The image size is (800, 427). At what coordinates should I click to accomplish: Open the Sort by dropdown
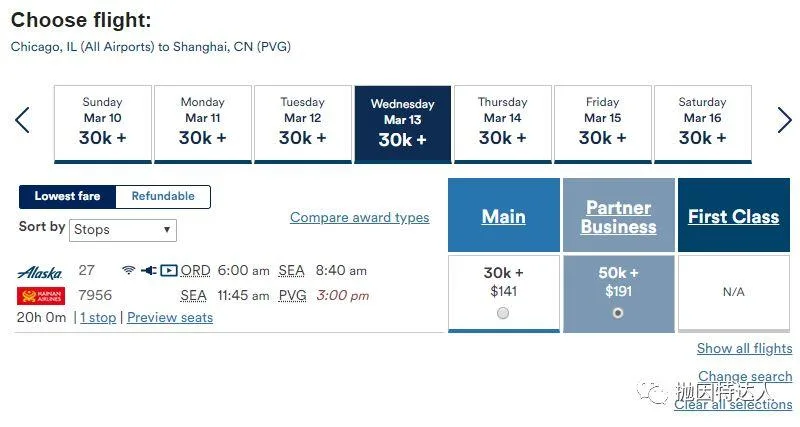123,230
